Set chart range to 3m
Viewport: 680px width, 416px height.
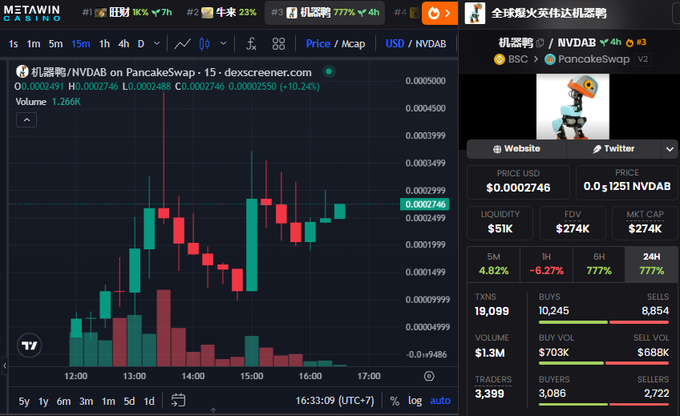tap(86, 401)
